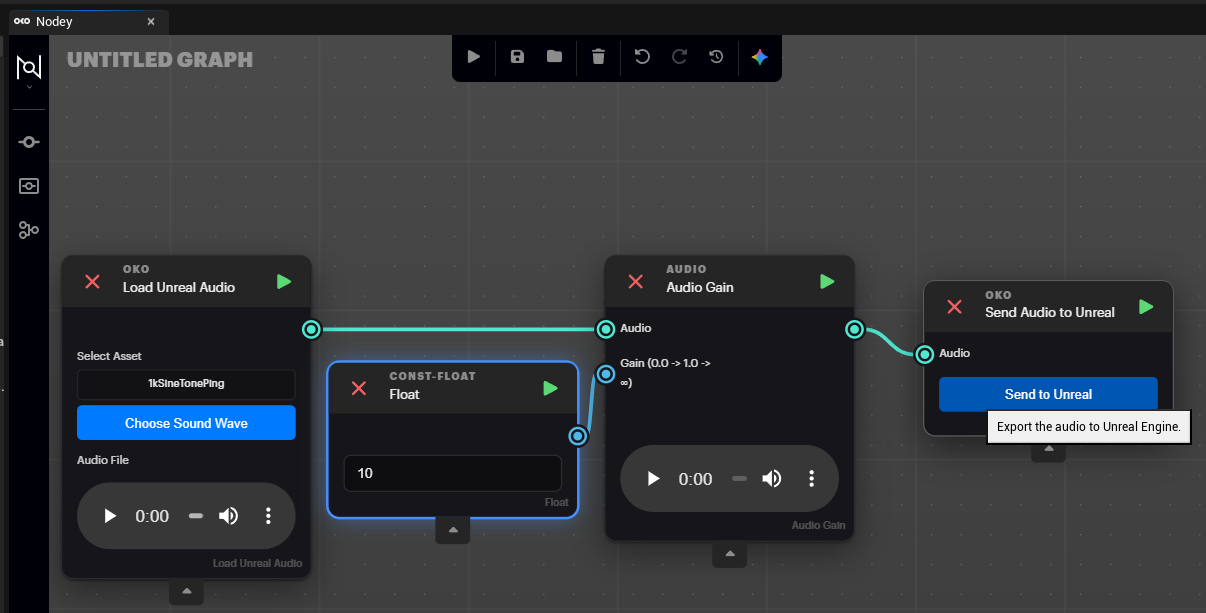Save the graph using the floppy disk icon
This screenshot has height=613, width=1206.
click(x=517, y=57)
